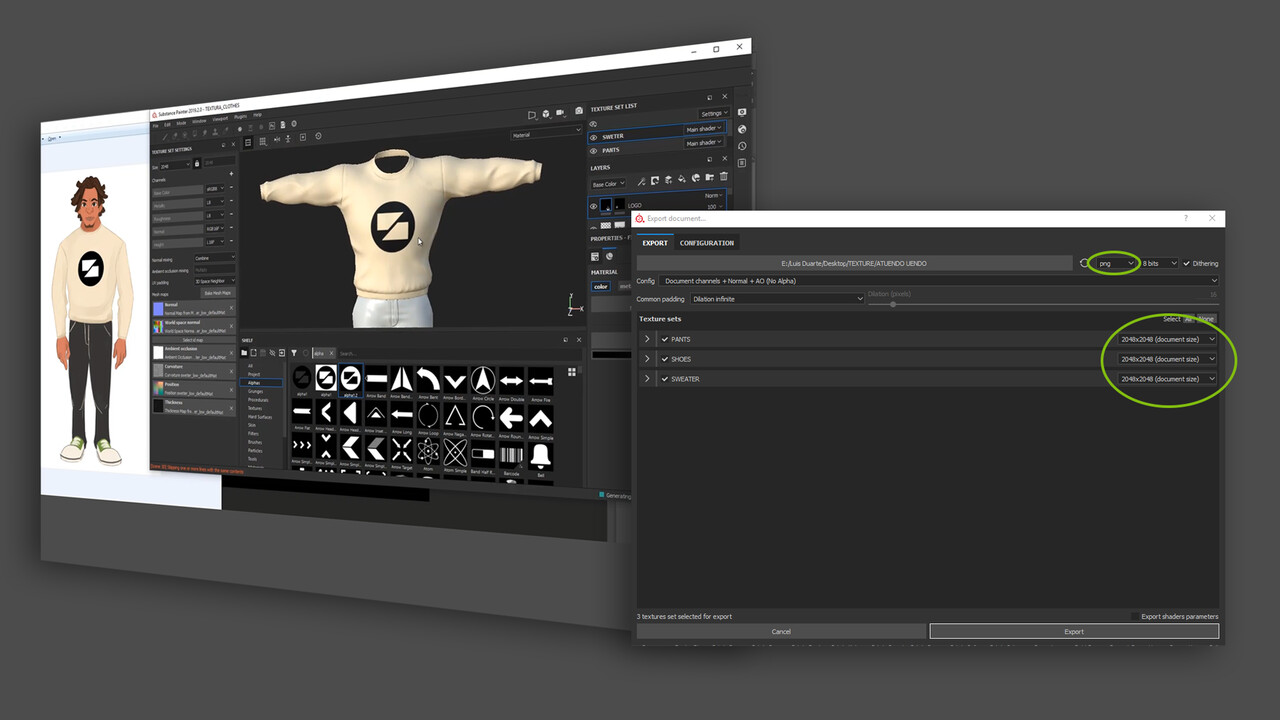Open the 8 bits depth dropdown
The width and height of the screenshot is (1280, 720).
tap(1160, 263)
